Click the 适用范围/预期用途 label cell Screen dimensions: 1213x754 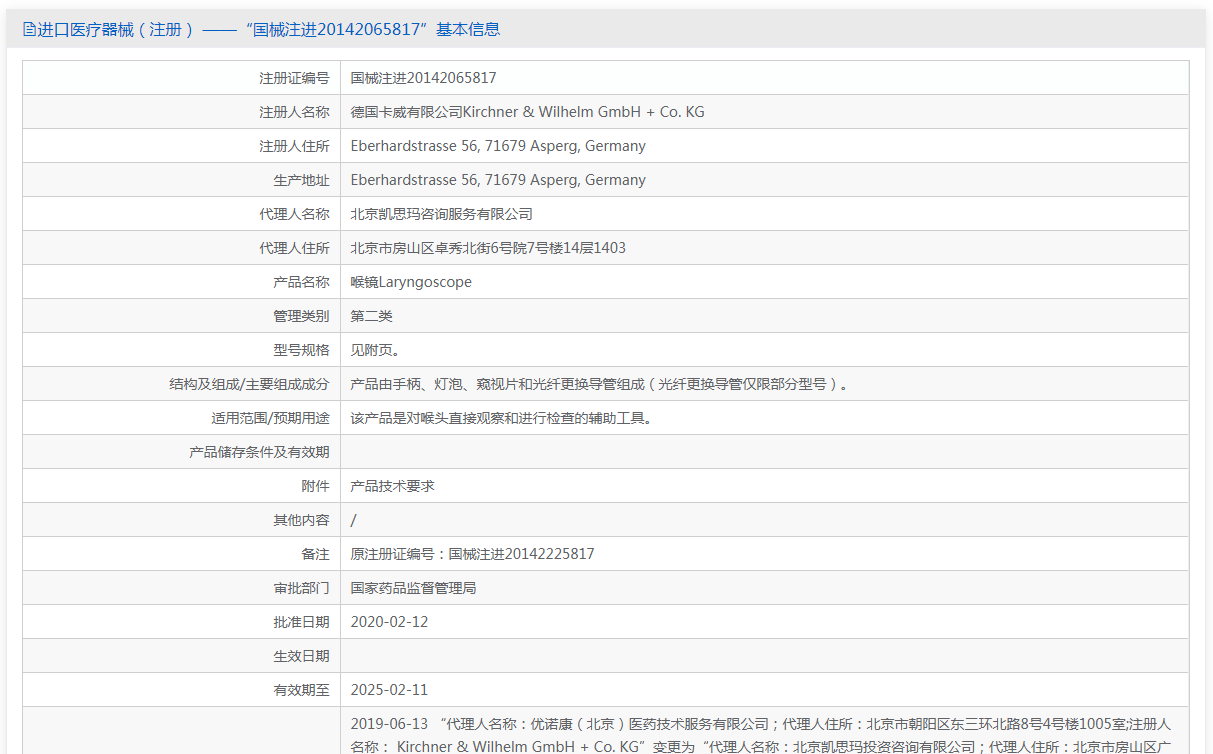pos(182,418)
